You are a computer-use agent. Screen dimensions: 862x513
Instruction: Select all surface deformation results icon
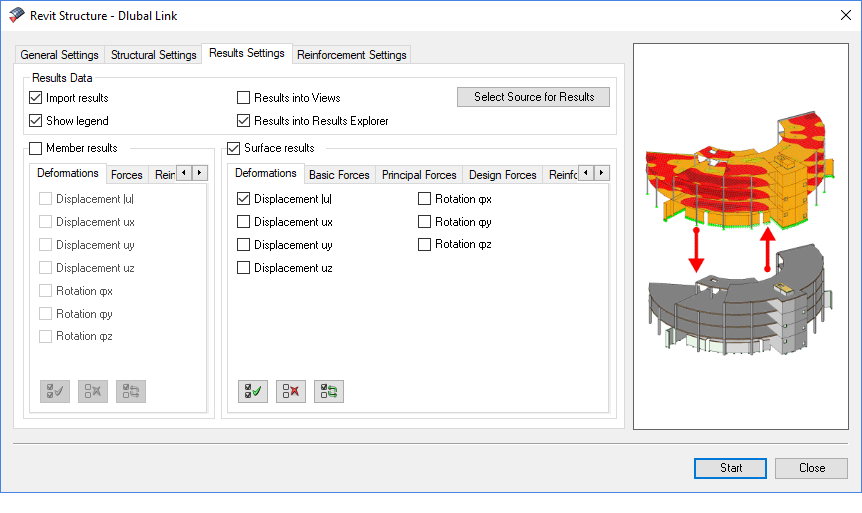[x=253, y=391]
